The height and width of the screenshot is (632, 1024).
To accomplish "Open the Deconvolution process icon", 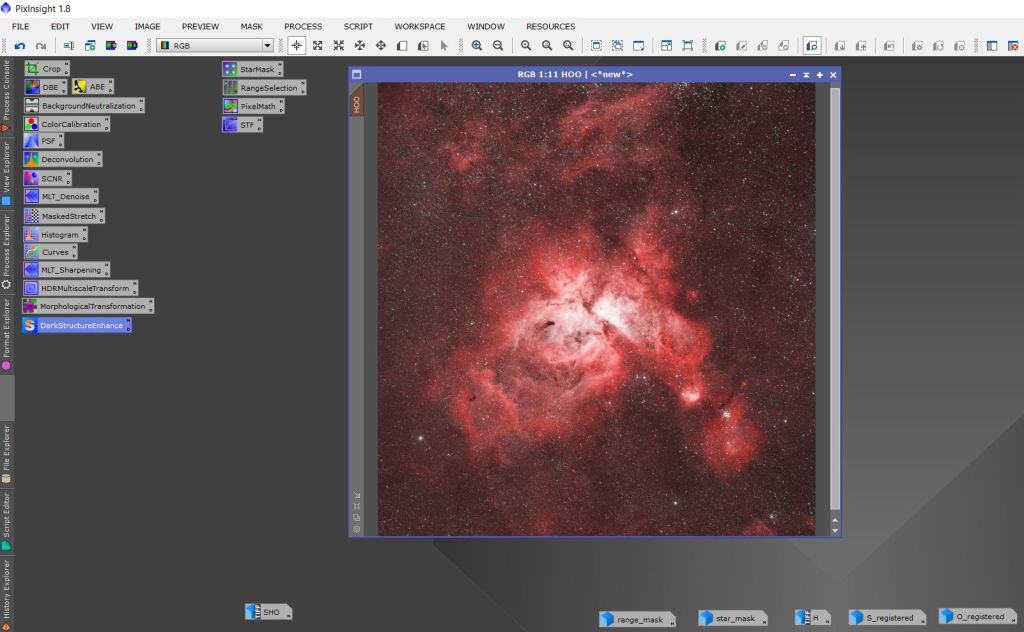I will point(66,159).
